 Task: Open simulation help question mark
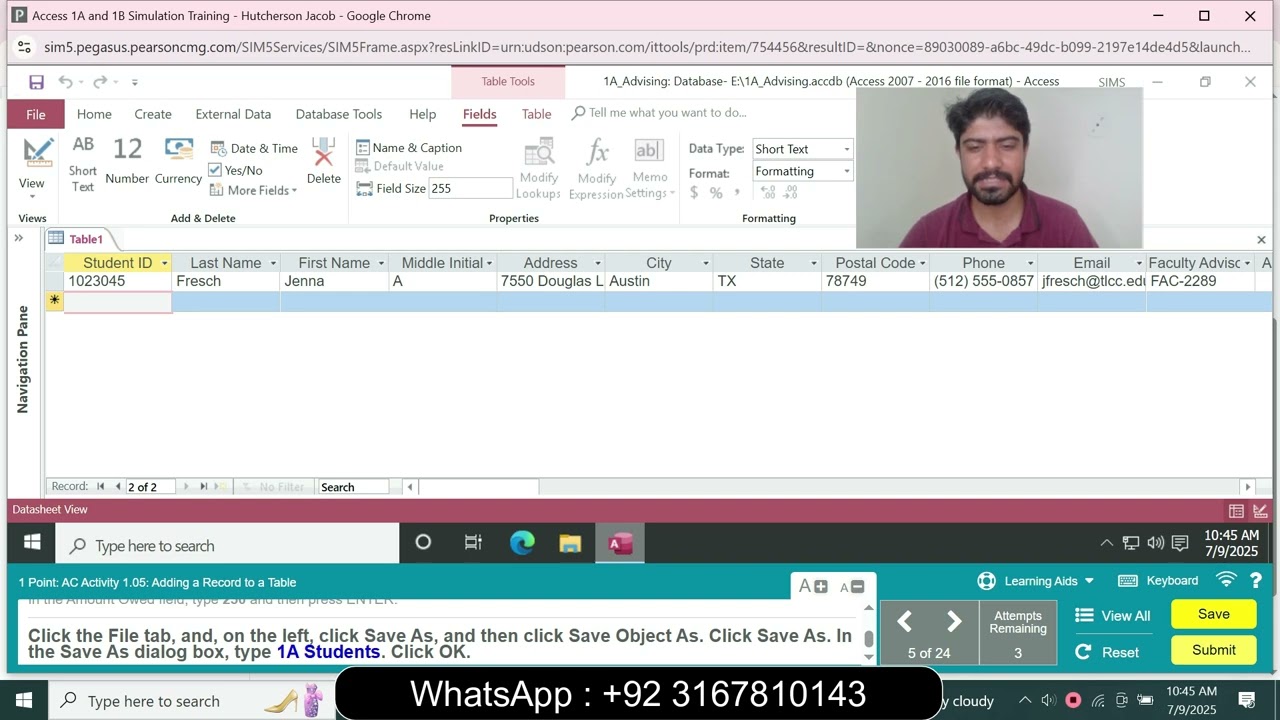pos(1256,581)
